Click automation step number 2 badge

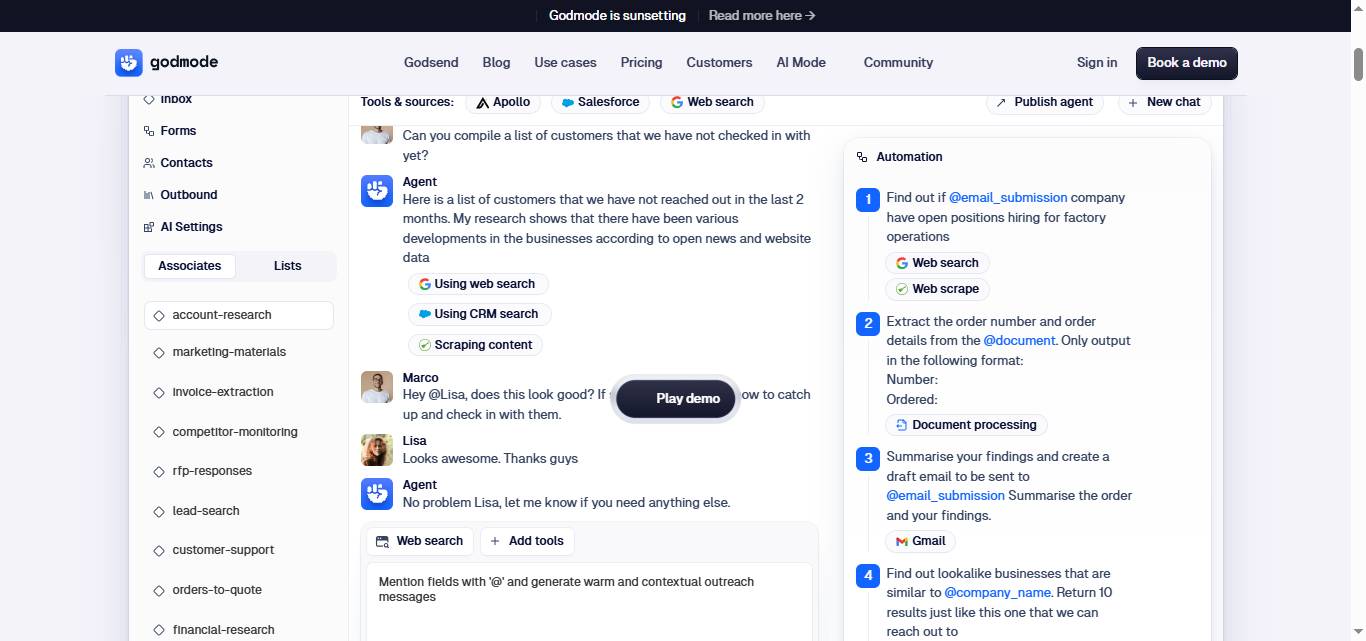[x=867, y=324]
